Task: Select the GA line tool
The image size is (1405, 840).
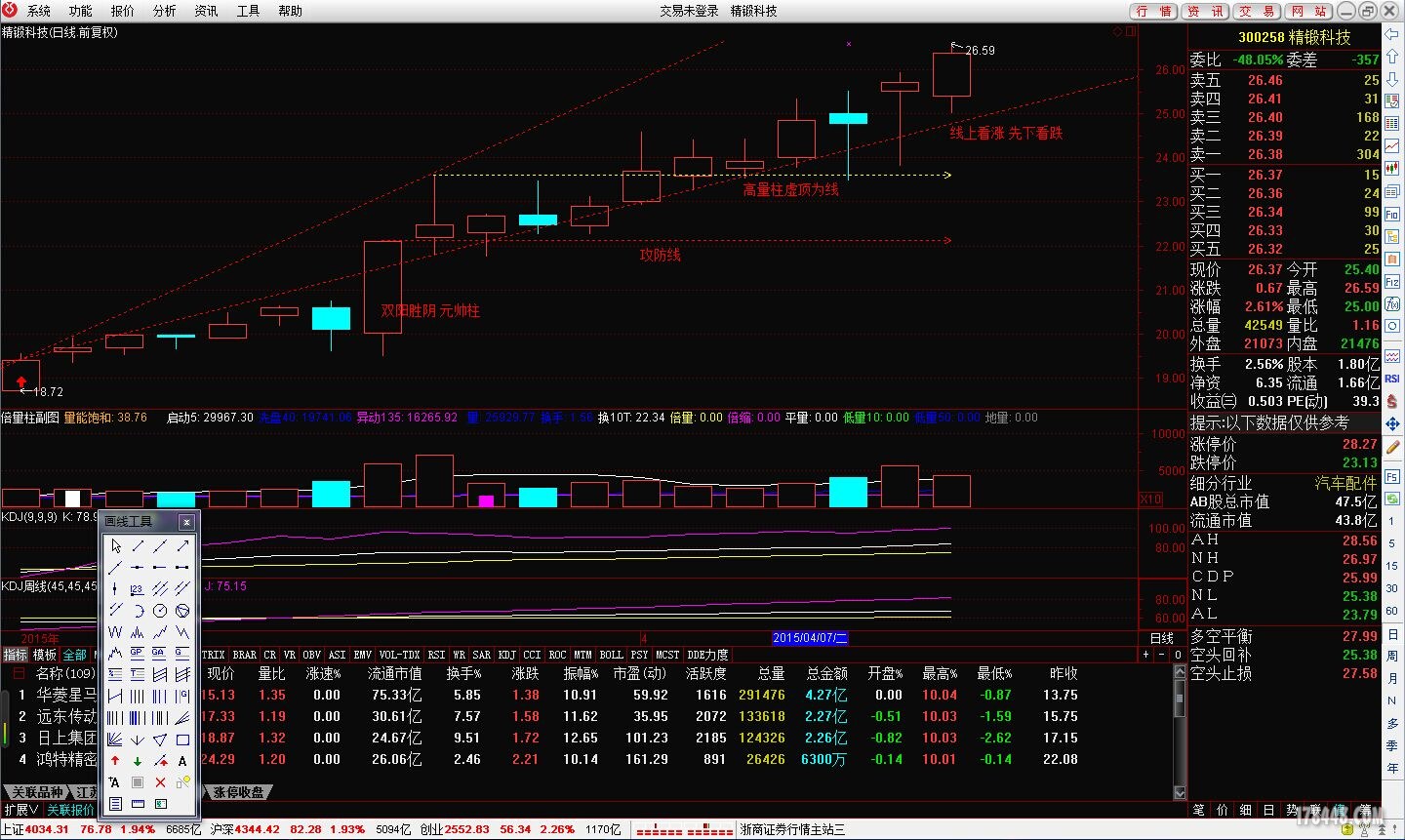Action: tap(160, 653)
